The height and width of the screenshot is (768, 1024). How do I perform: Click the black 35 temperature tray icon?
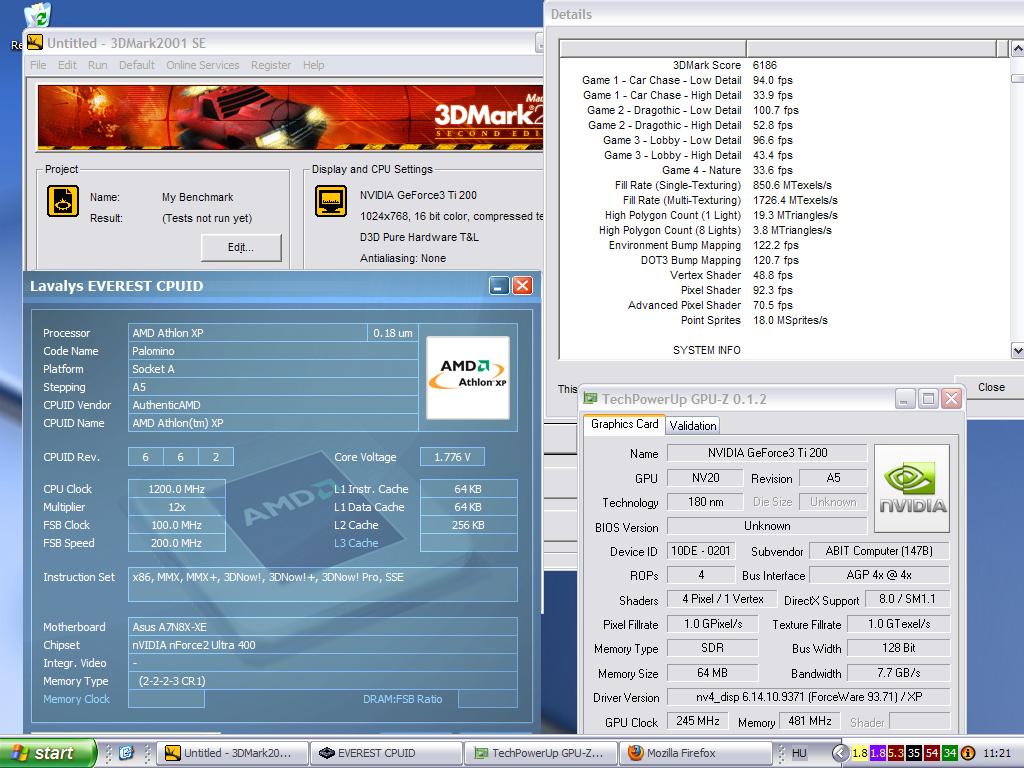(913, 753)
